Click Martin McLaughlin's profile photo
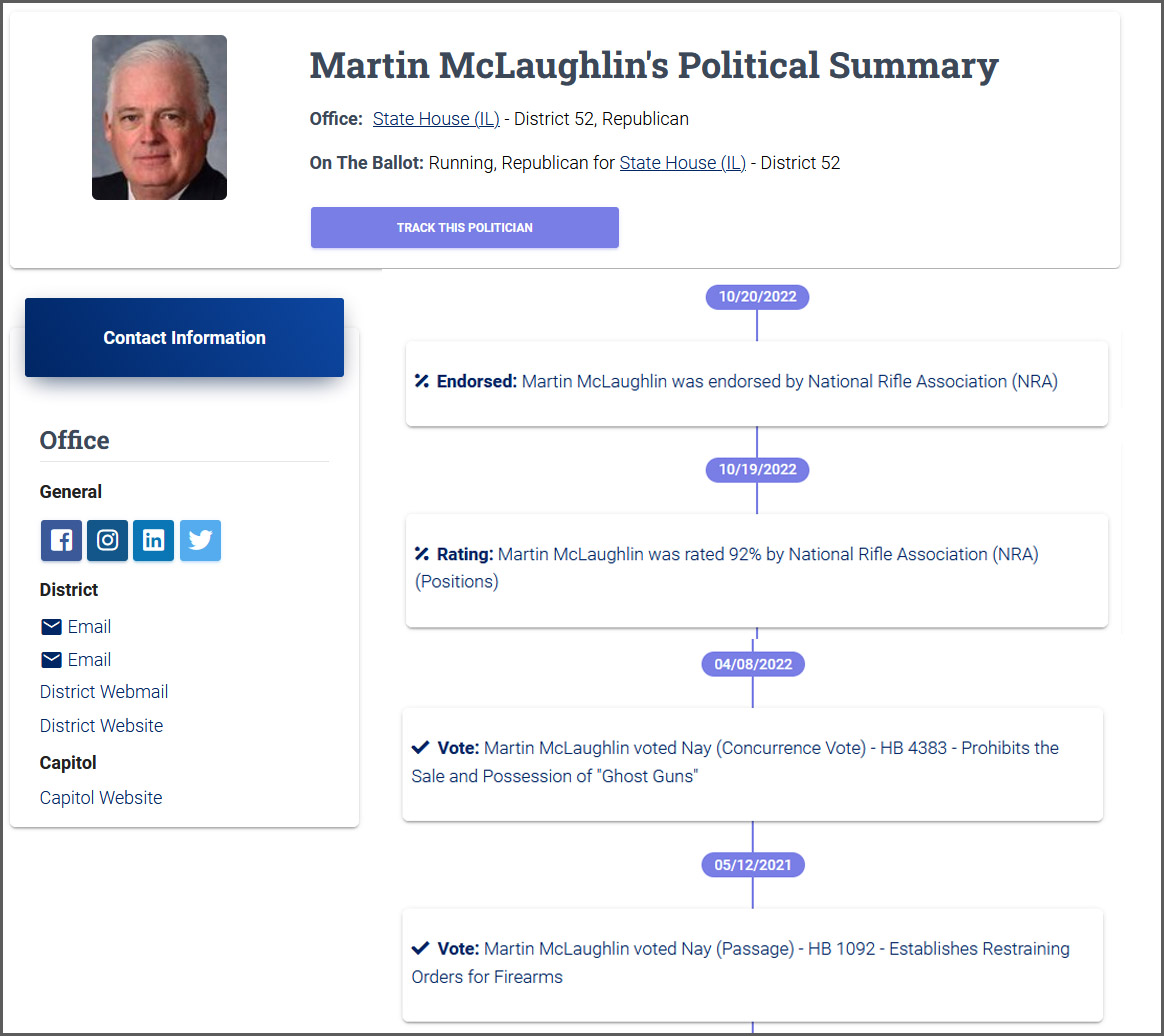The height and width of the screenshot is (1036, 1164). point(160,117)
